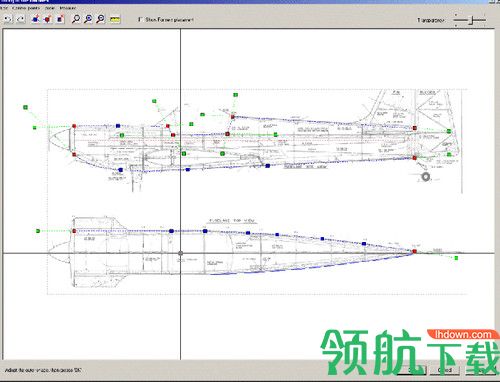Select the add control point tool

pyautogui.click(x=35, y=19)
